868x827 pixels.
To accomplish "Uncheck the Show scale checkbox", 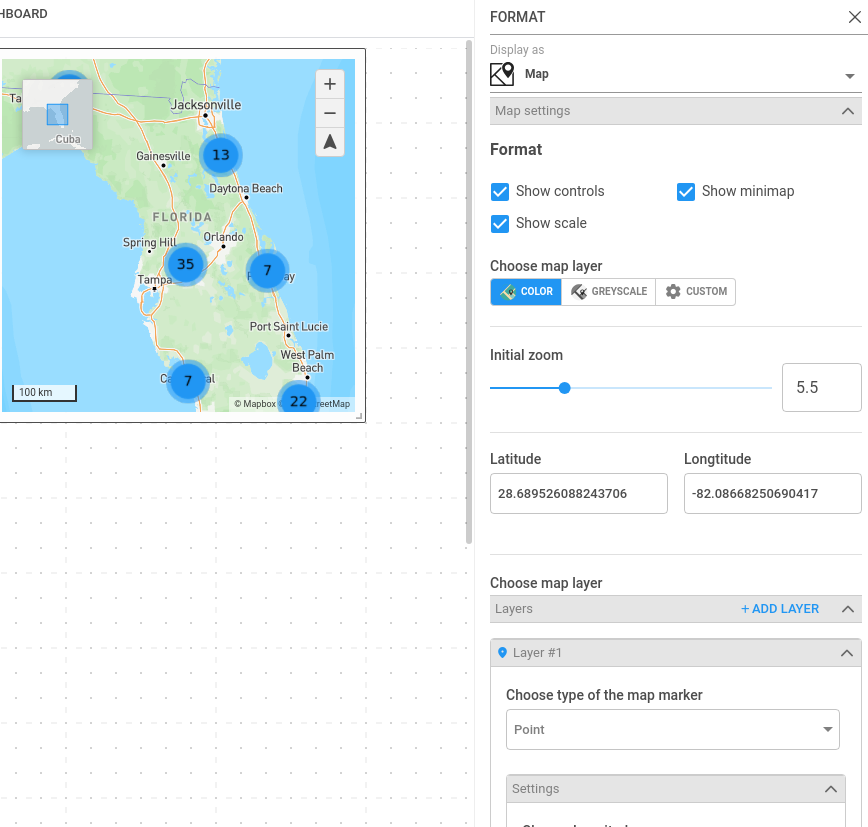I will [x=499, y=224].
